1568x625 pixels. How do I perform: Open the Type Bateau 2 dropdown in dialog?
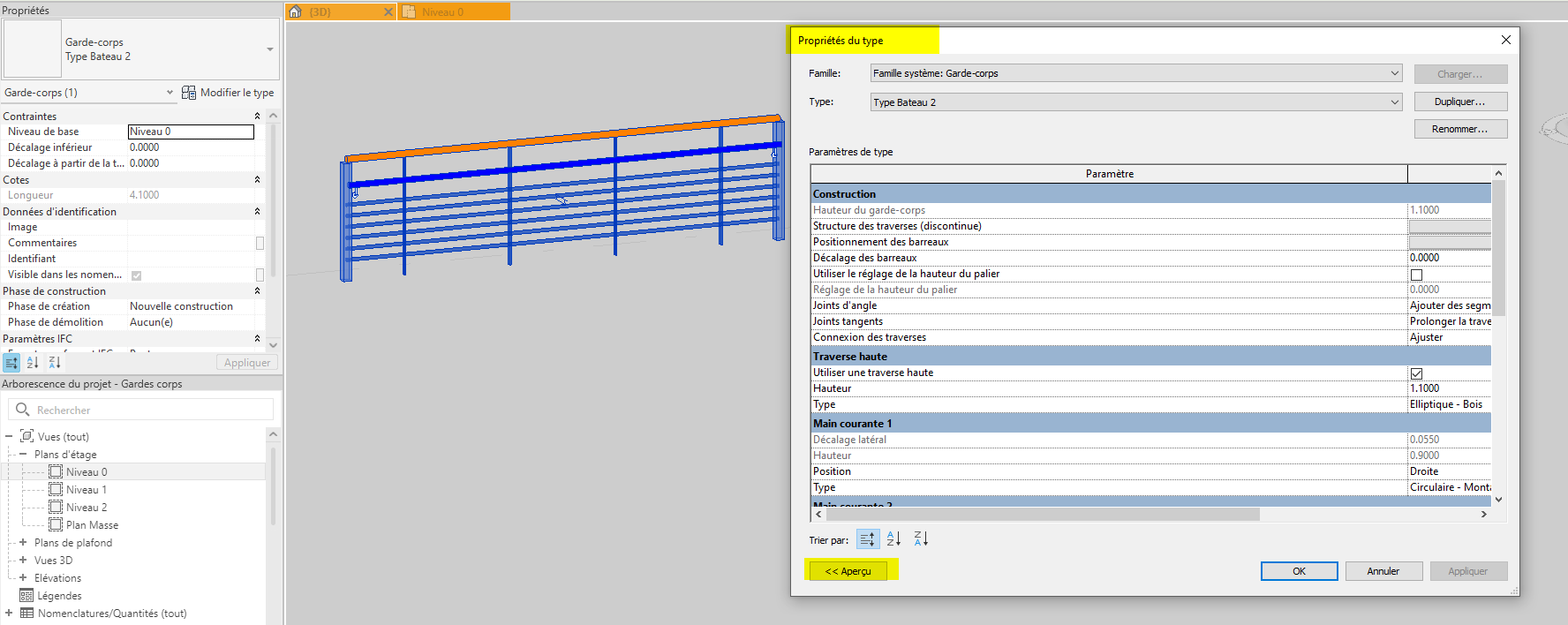point(1395,102)
